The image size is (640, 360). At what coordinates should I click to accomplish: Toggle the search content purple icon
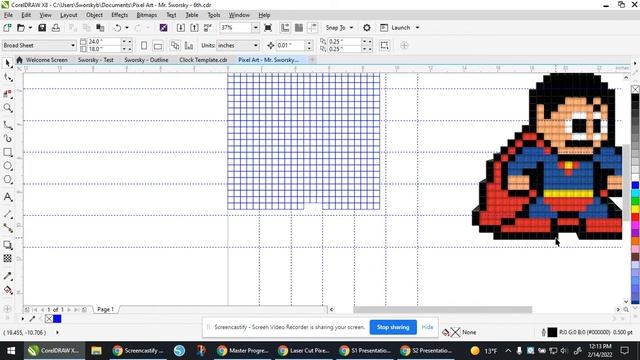click(x=163, y=28)
